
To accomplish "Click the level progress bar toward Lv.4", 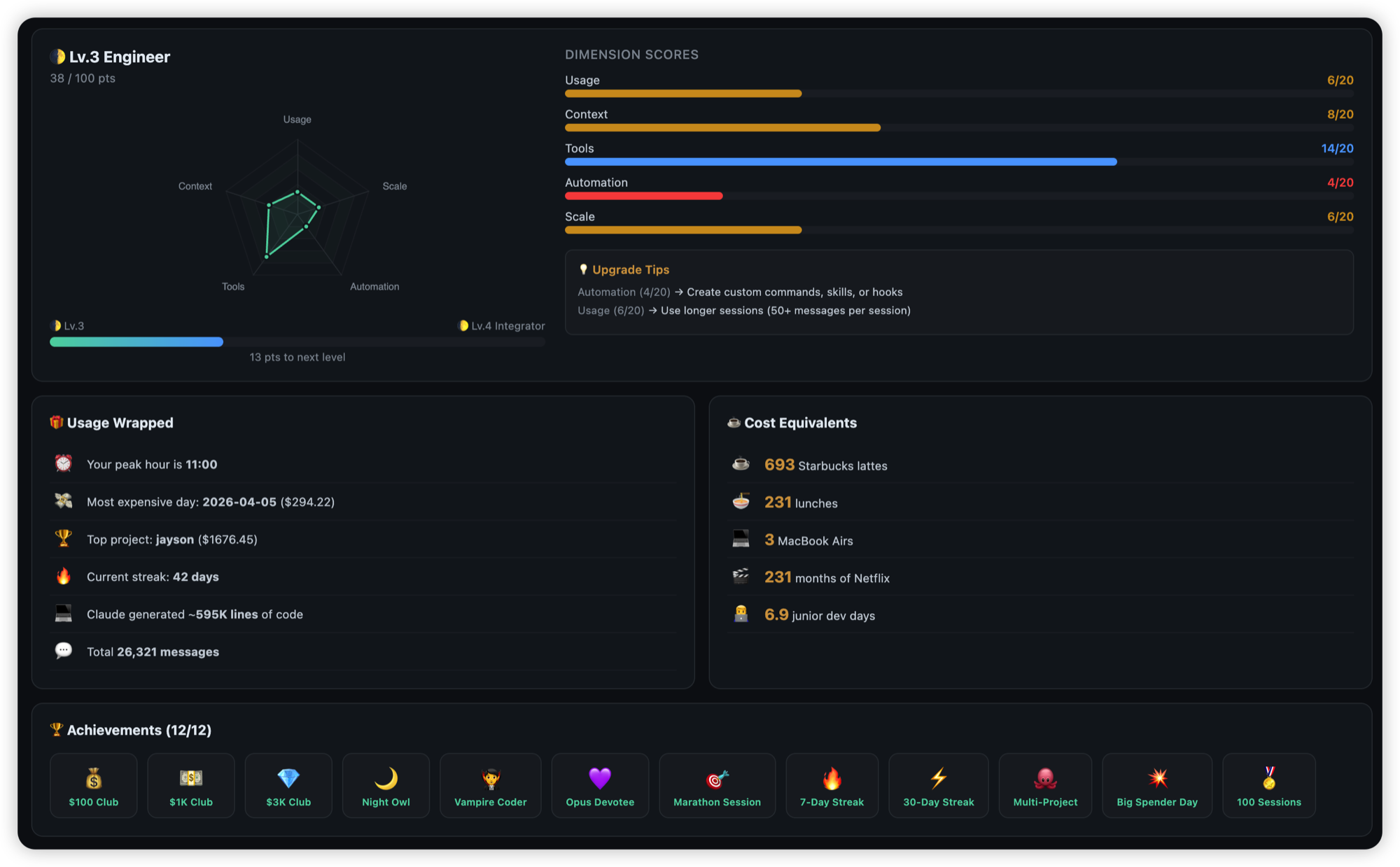I will pos(297,342).
